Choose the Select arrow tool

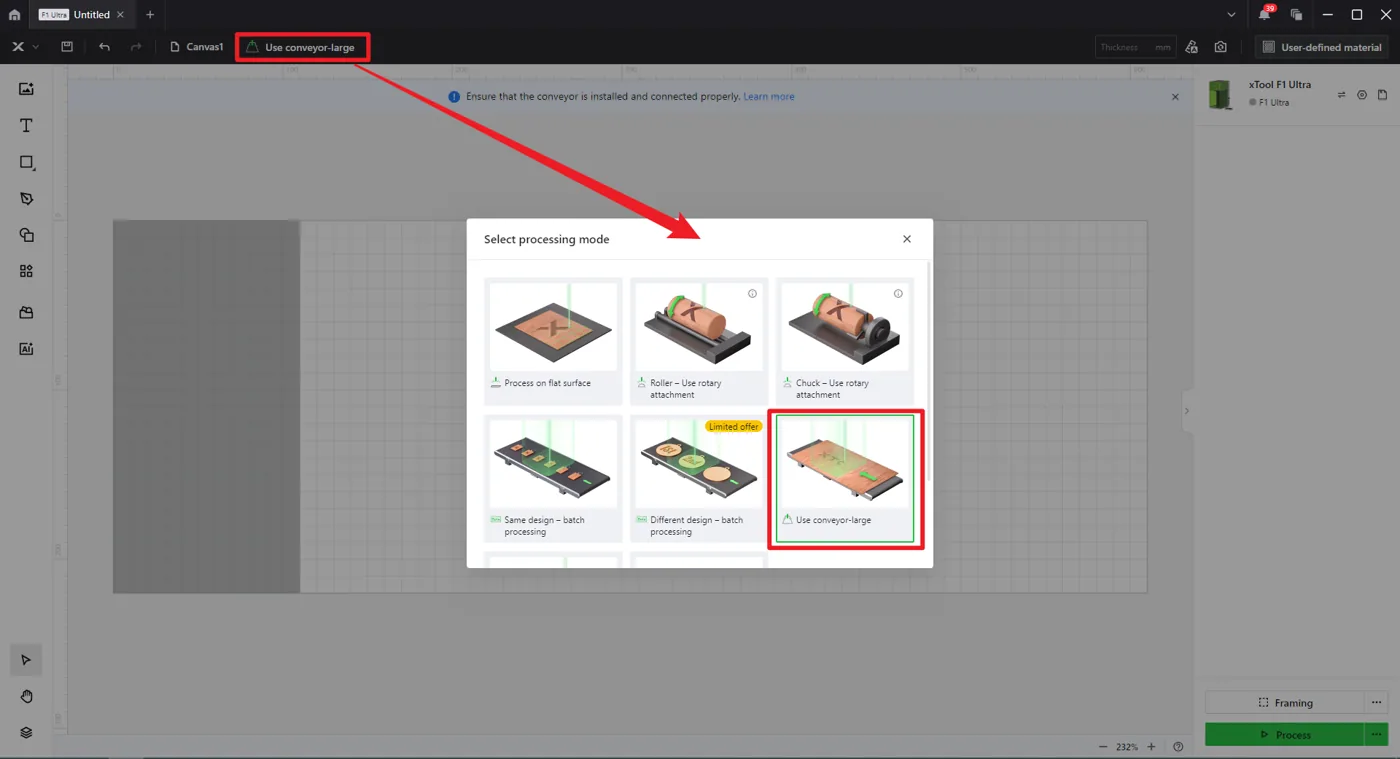[26, 660]
